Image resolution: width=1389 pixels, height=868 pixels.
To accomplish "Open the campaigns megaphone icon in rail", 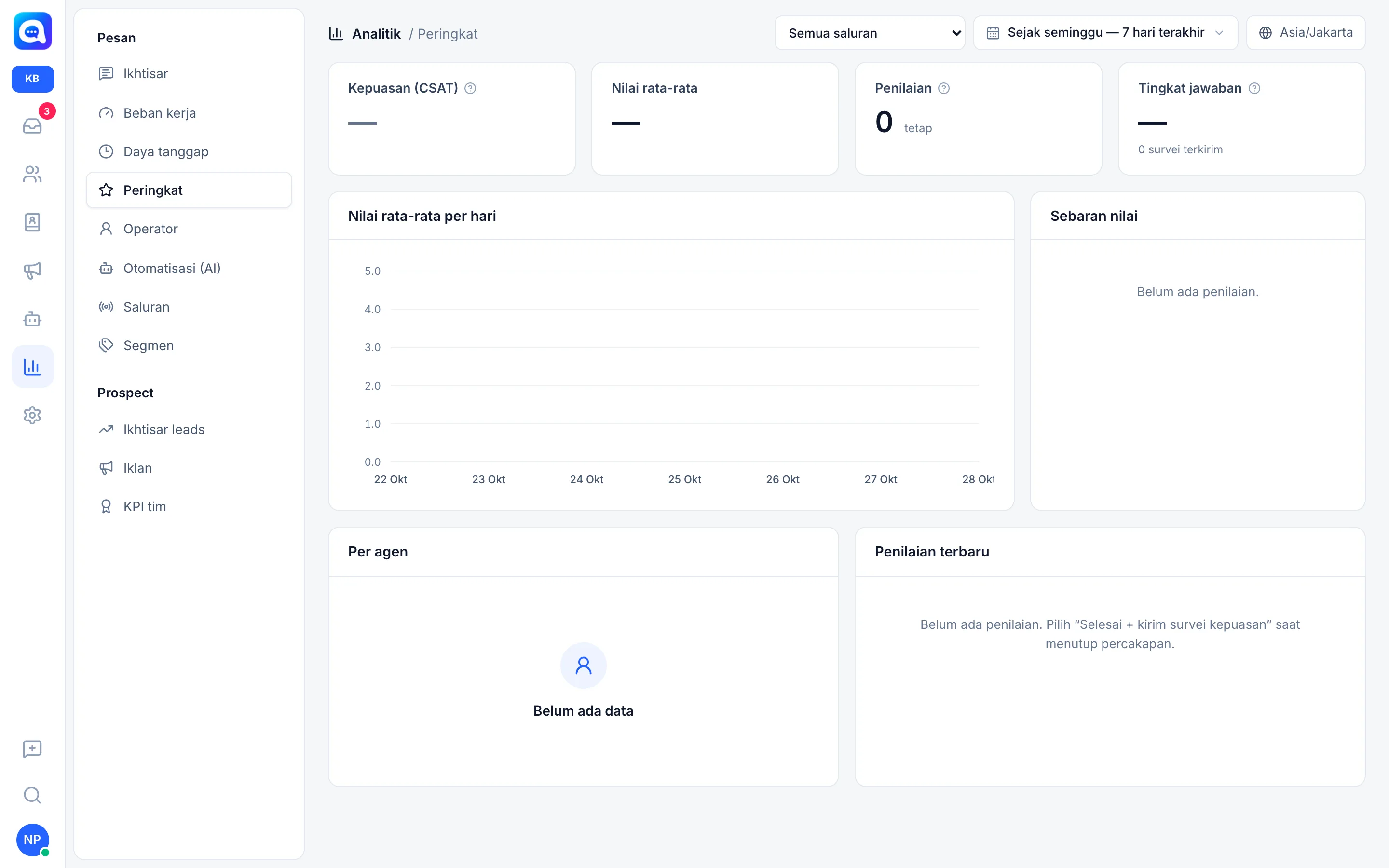I will click(33, 271).
